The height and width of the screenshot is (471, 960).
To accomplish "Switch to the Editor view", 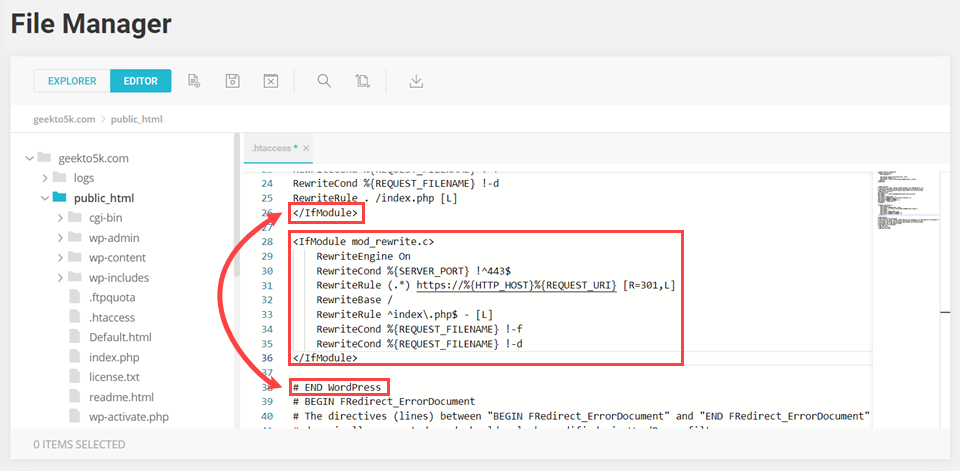I will 140,81.
